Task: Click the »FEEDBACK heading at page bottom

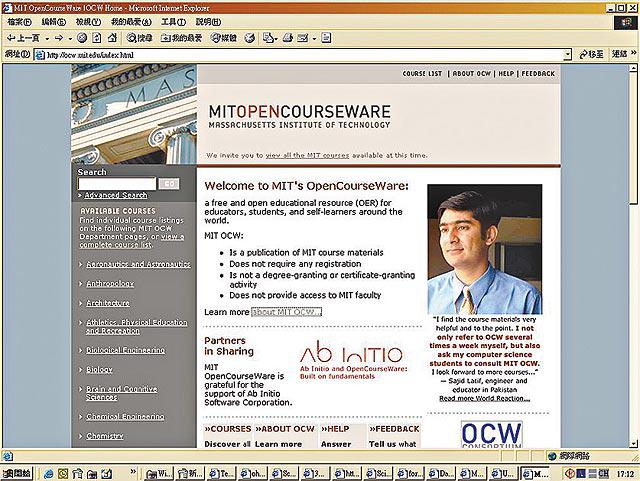Action: (394, 429)
